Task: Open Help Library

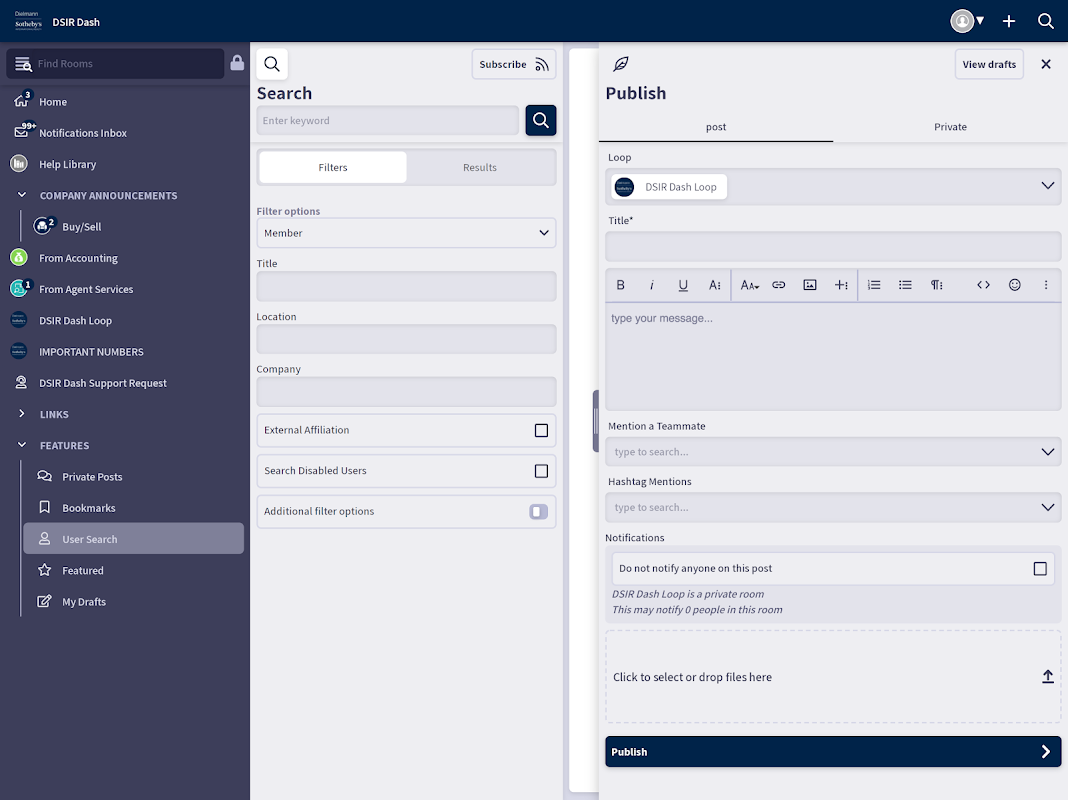Action: (67, 164)
